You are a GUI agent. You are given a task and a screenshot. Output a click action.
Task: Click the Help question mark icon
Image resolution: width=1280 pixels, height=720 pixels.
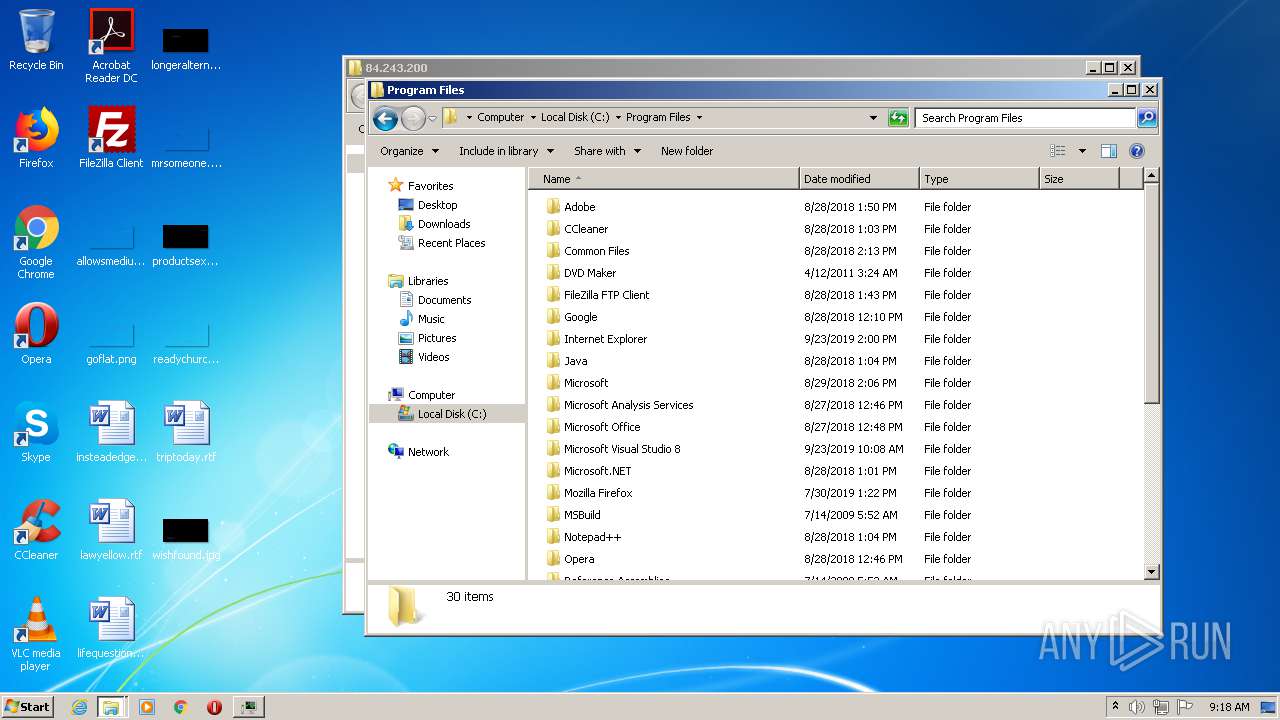[x=1137, y=151]
